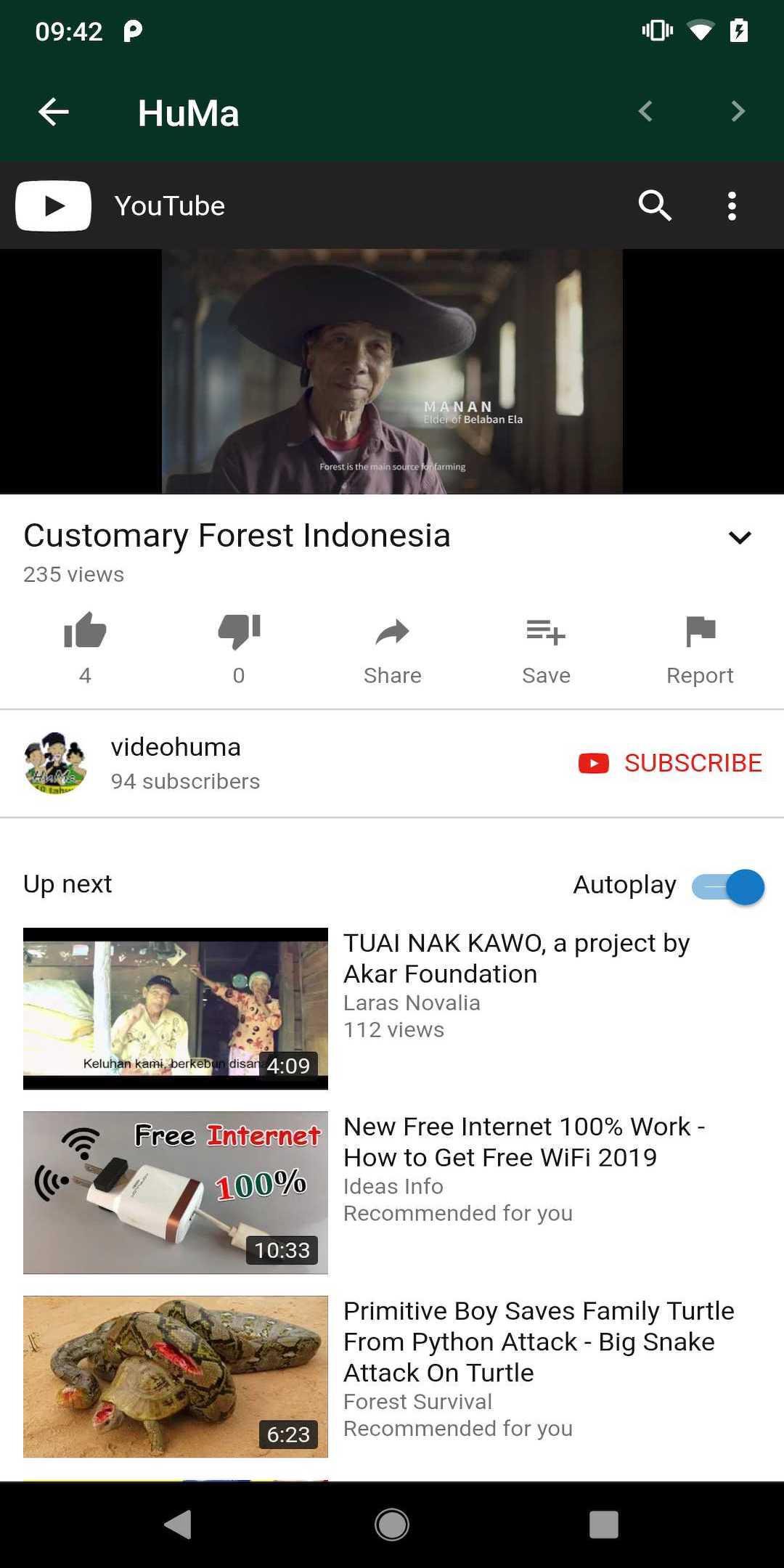784x1568 pixels.
Task: Open New Free Internet 100% Work video
Action: [x=524, y=1142]
